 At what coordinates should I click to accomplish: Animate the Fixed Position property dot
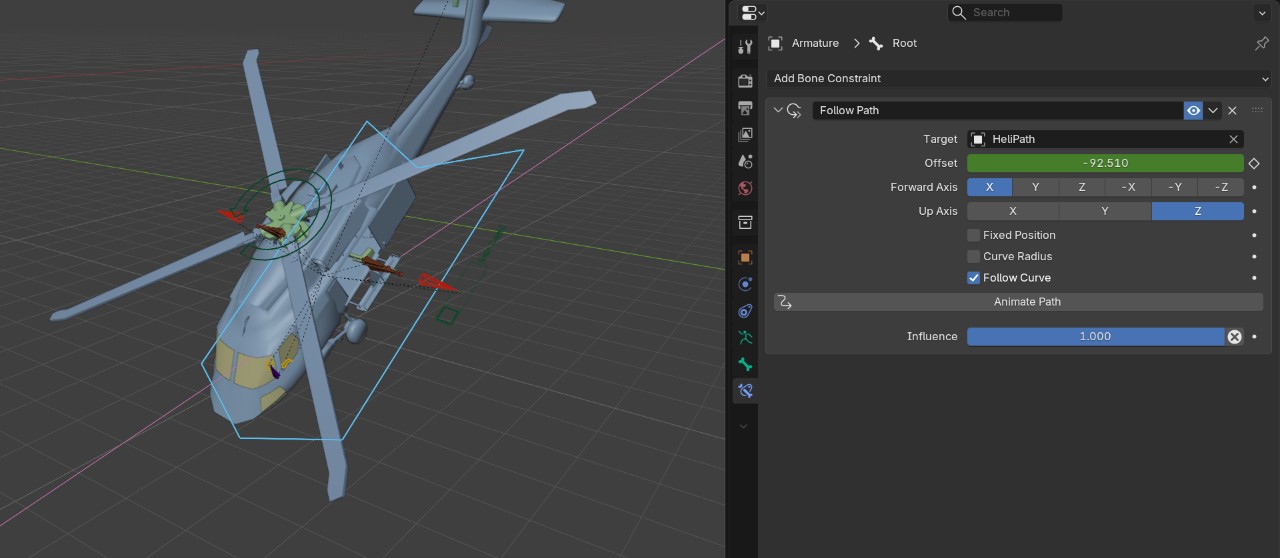pyautogui.click(x=1254, y=235)
